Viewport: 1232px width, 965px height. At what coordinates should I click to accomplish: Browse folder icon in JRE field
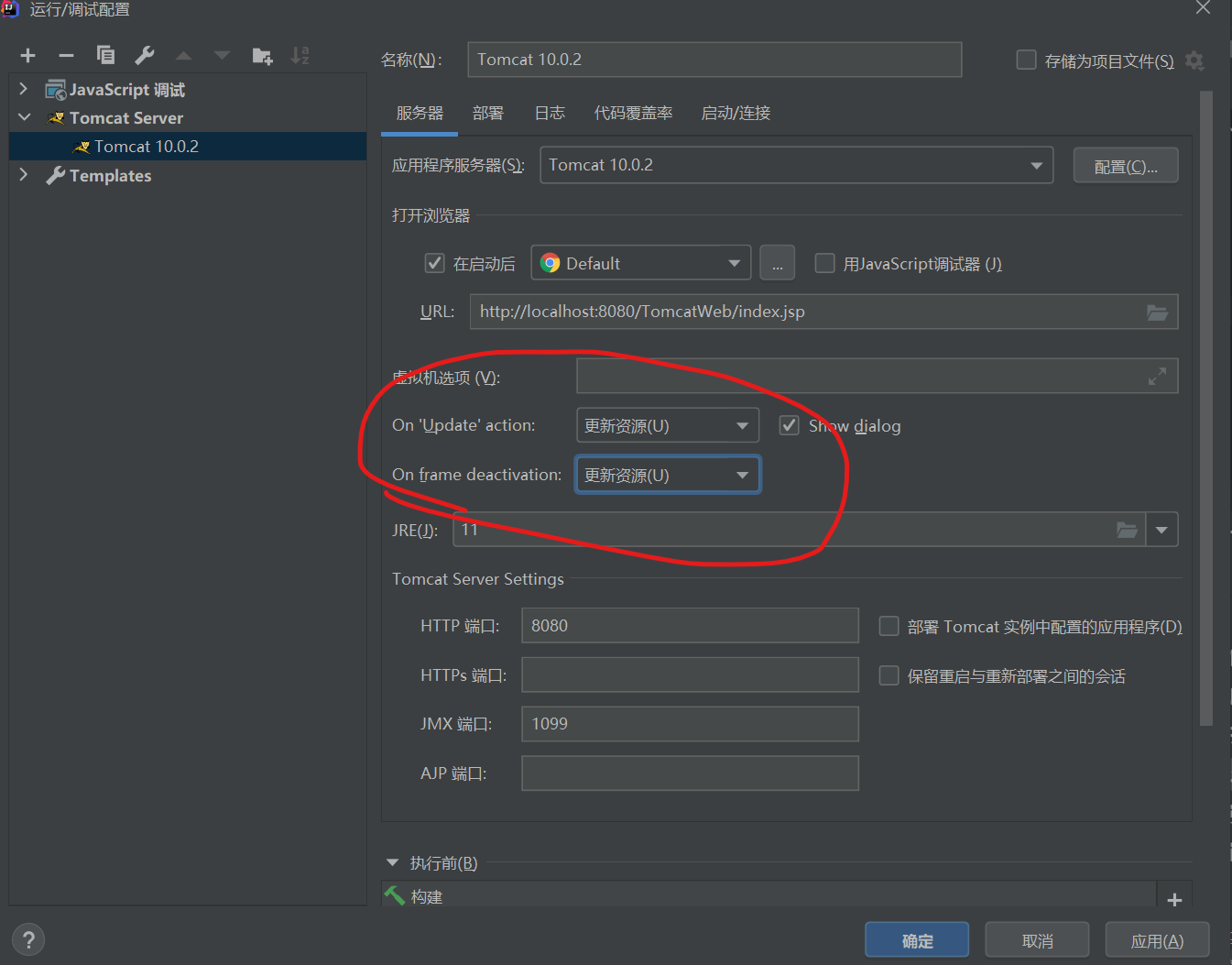[x=1127, y=530]
